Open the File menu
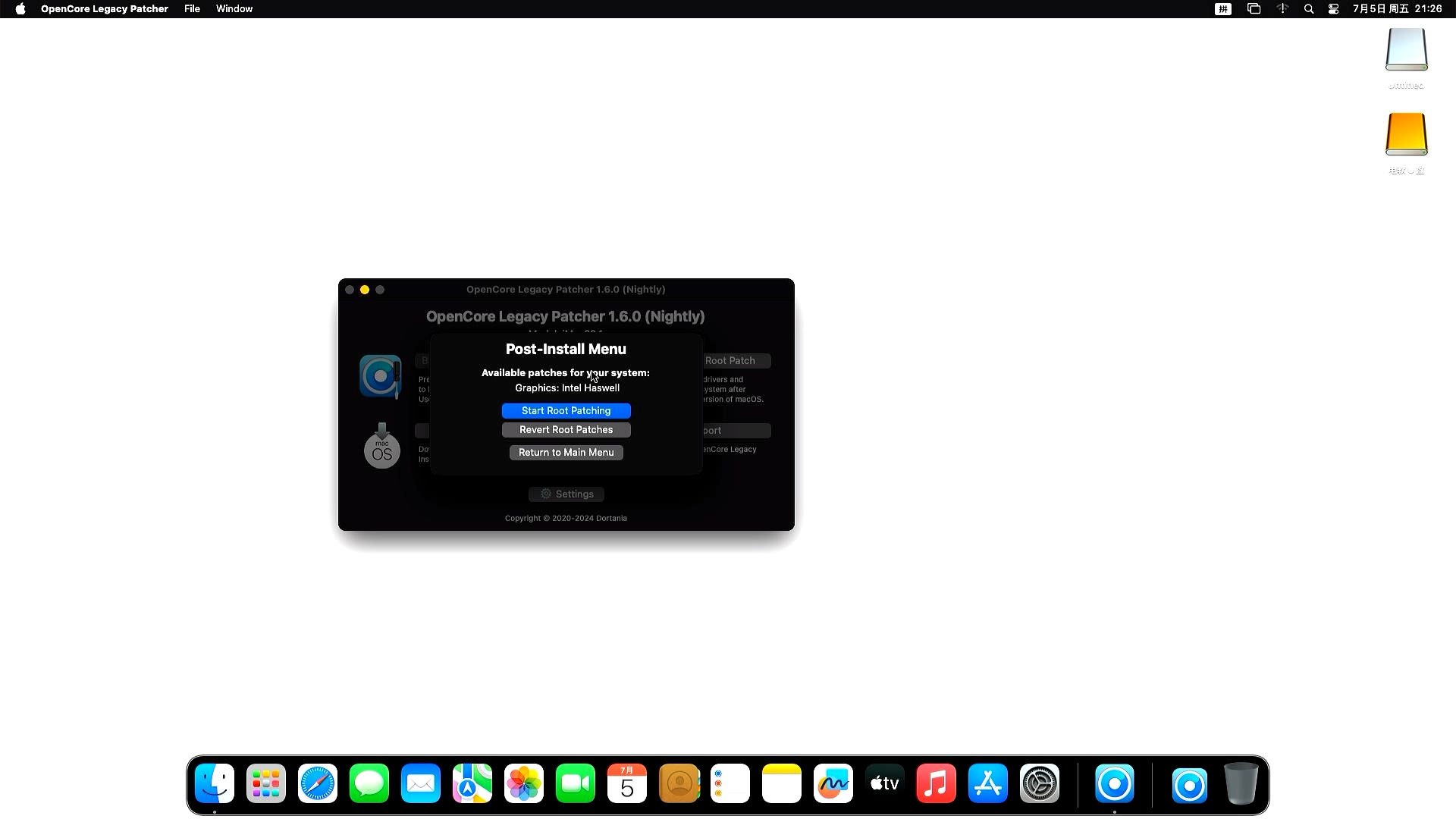The width and height of the screenshot is (1456, 819). [192, 9]
